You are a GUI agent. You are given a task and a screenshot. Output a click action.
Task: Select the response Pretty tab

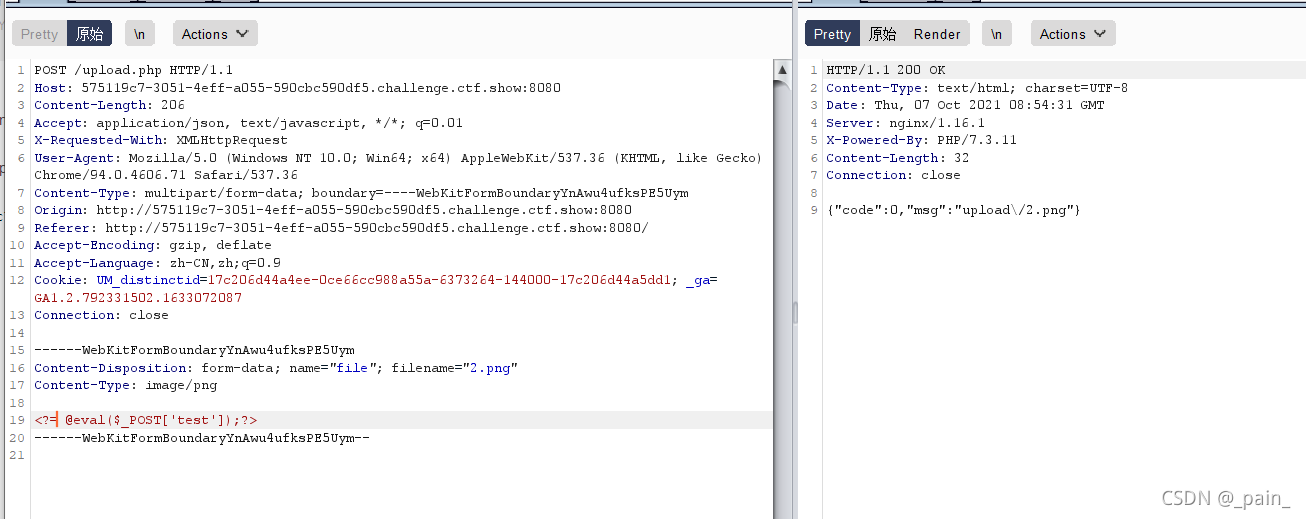tap(832, 34)
